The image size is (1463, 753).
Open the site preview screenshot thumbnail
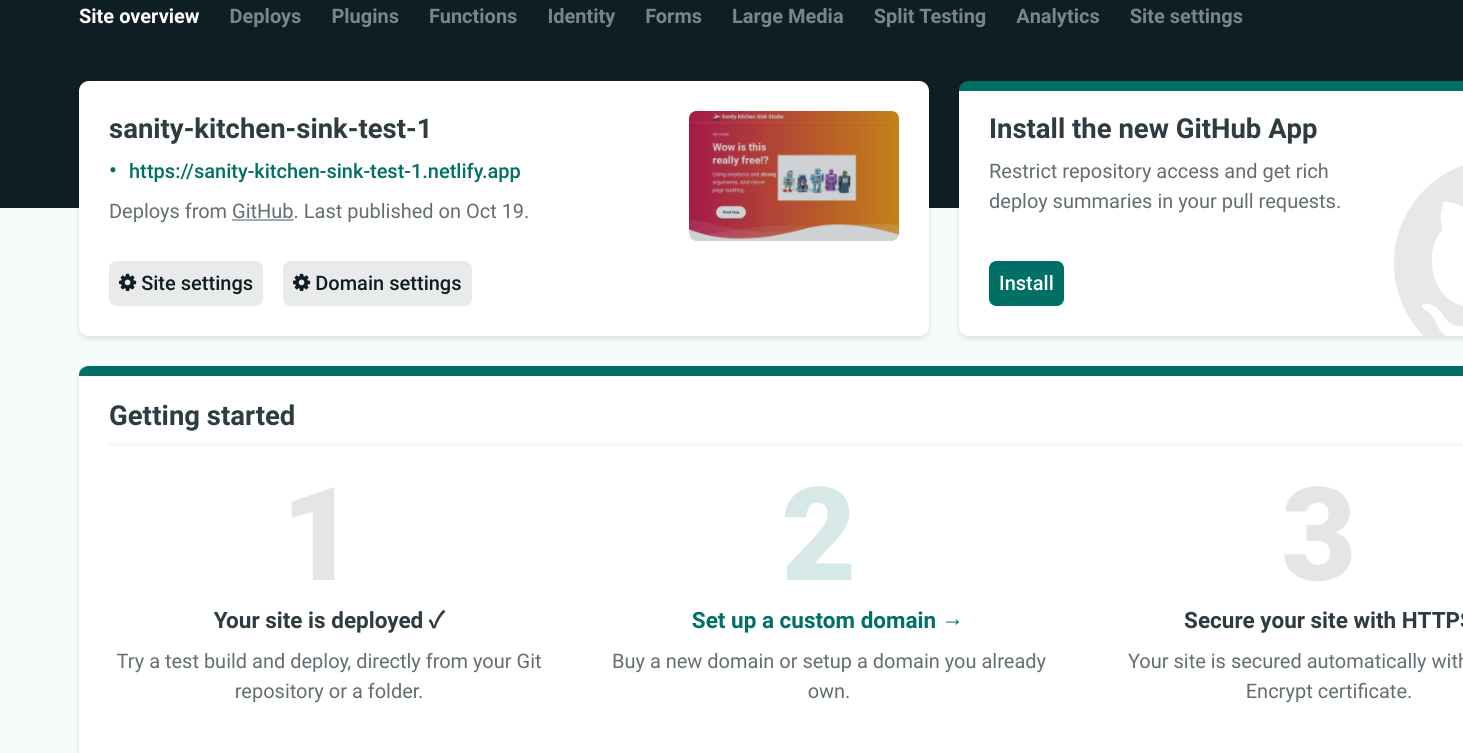coord(794,176)
